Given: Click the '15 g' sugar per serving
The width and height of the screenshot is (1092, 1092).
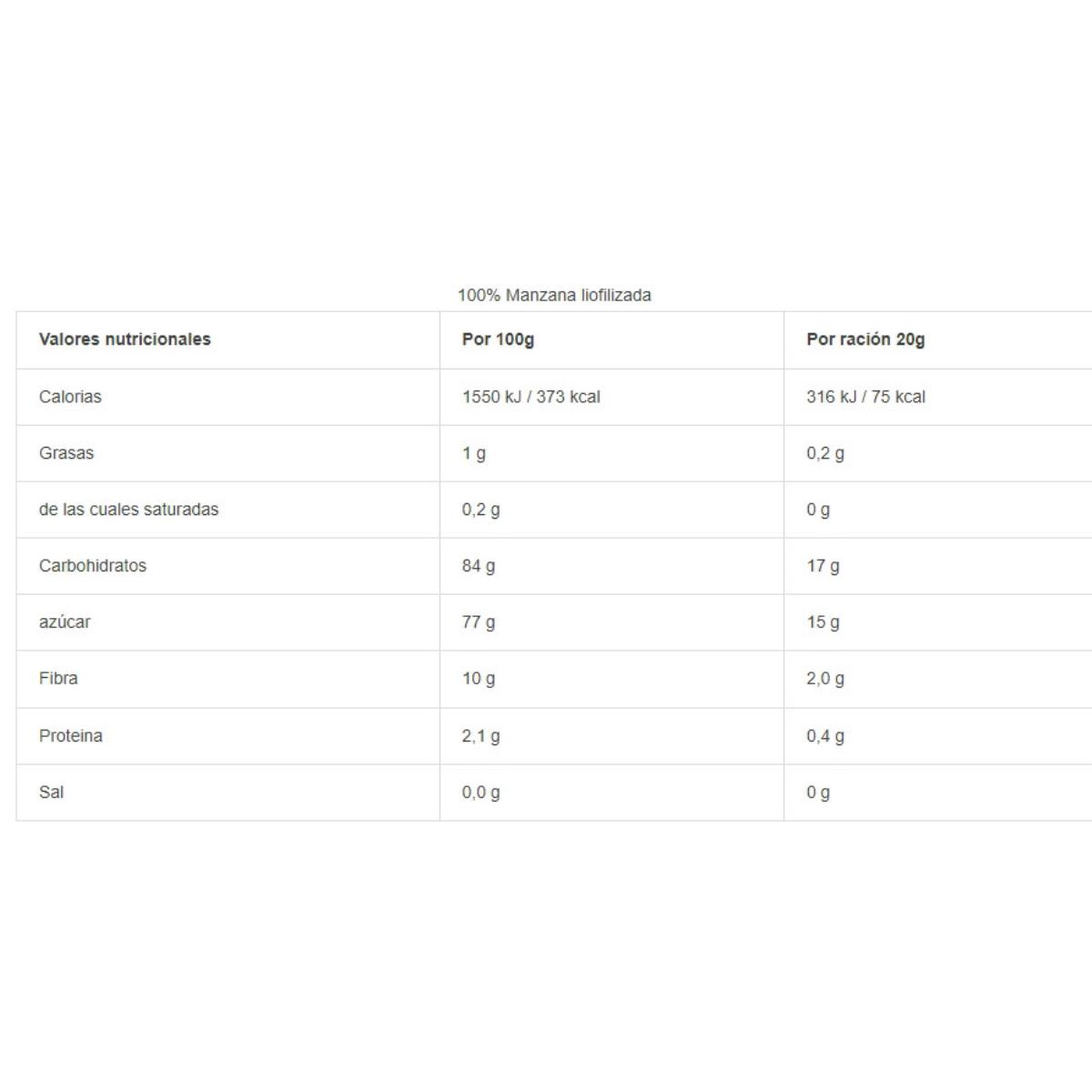Looking at the screenshot, I should [823, 622].
